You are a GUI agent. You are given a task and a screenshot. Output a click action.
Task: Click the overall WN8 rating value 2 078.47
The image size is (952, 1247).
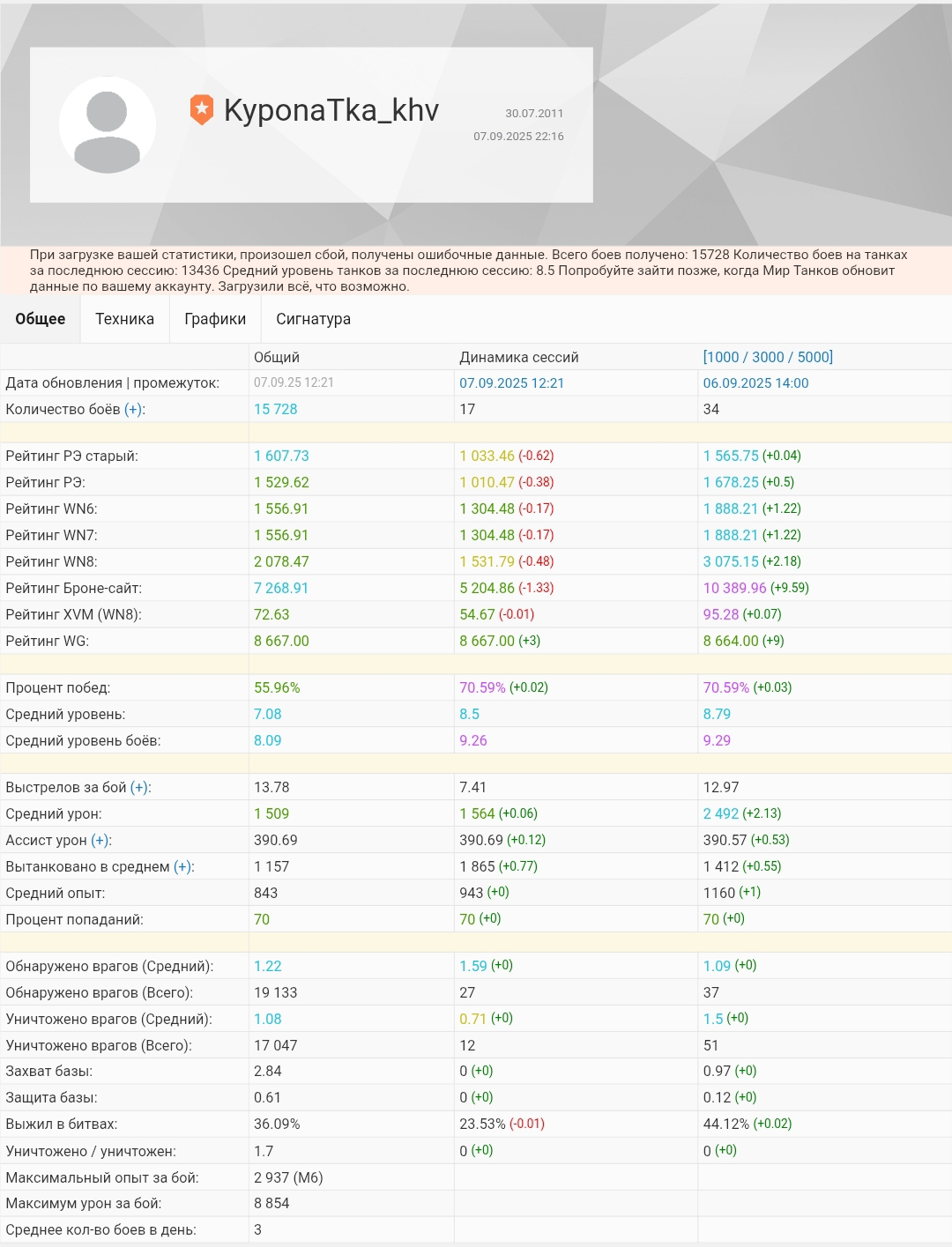281,562
